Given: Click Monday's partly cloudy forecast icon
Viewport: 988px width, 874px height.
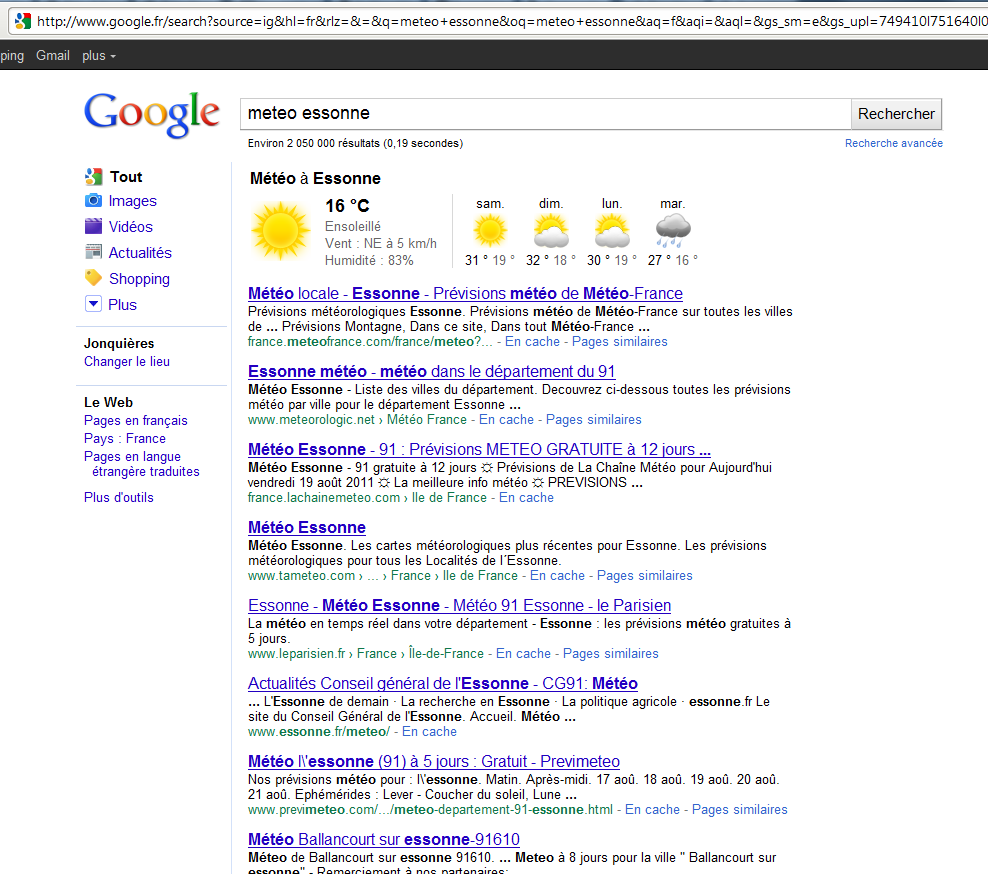Looking at the screenshot, I should [612, 231].
